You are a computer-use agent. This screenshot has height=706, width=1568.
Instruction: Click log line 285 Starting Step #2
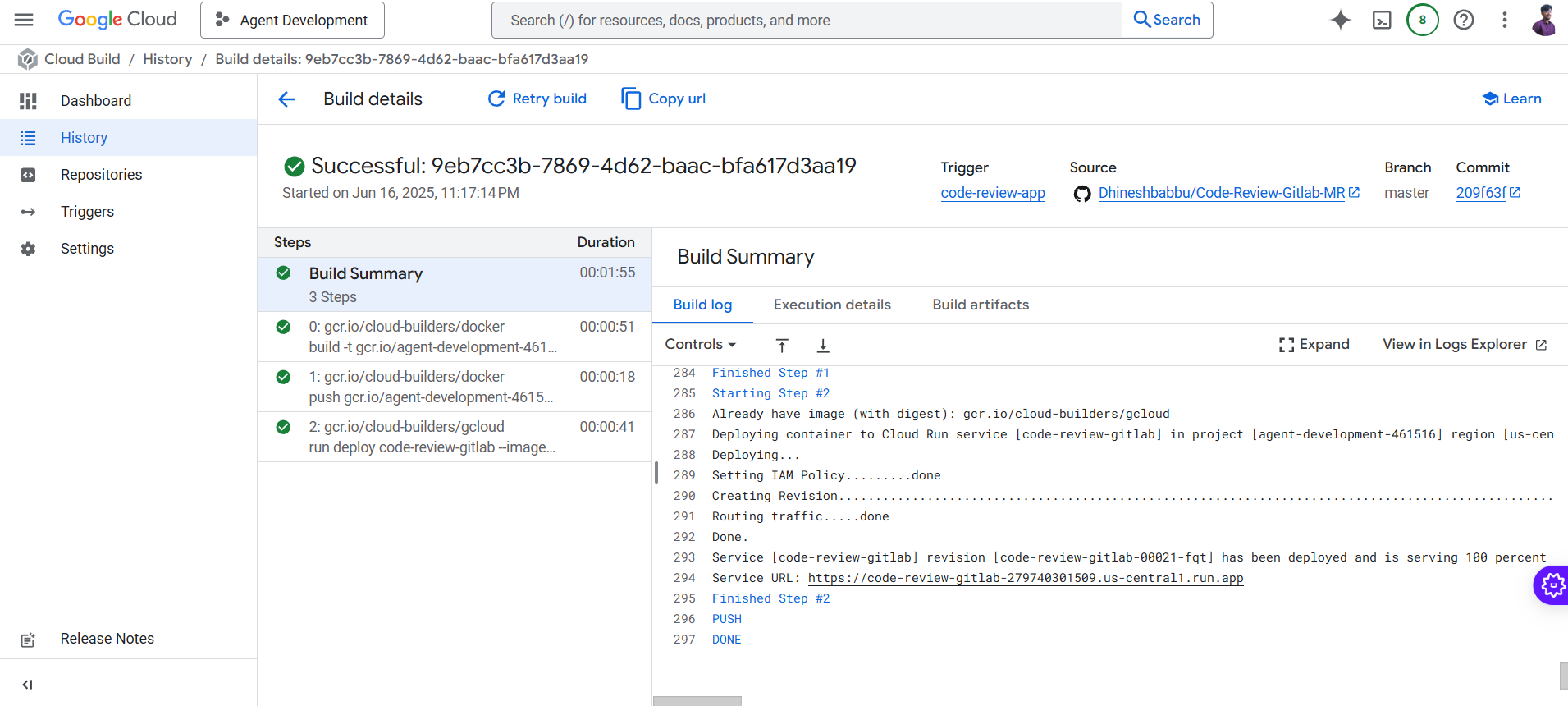(770, 393)
